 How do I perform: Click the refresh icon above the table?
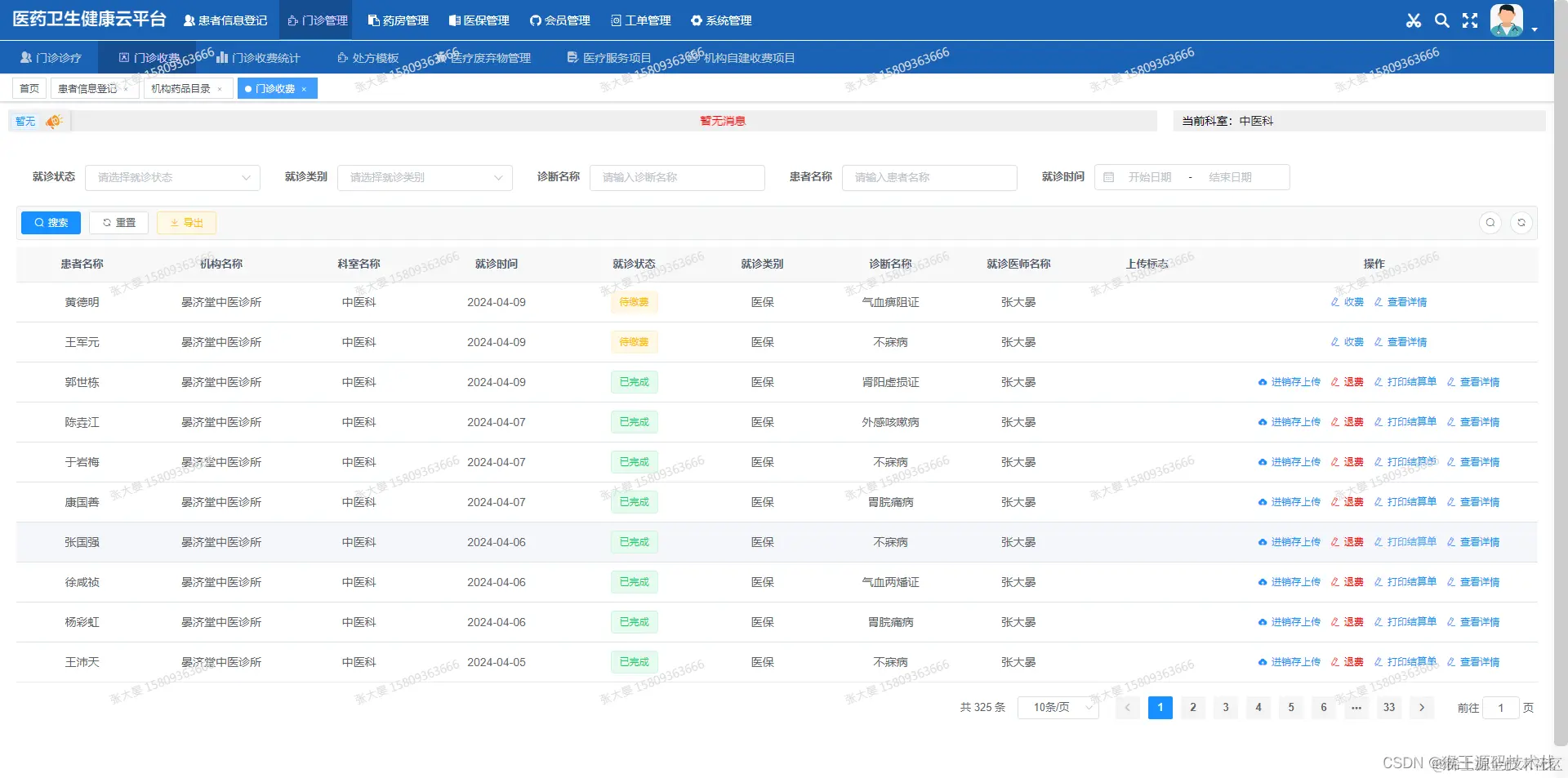click(x=1521, y=222)
